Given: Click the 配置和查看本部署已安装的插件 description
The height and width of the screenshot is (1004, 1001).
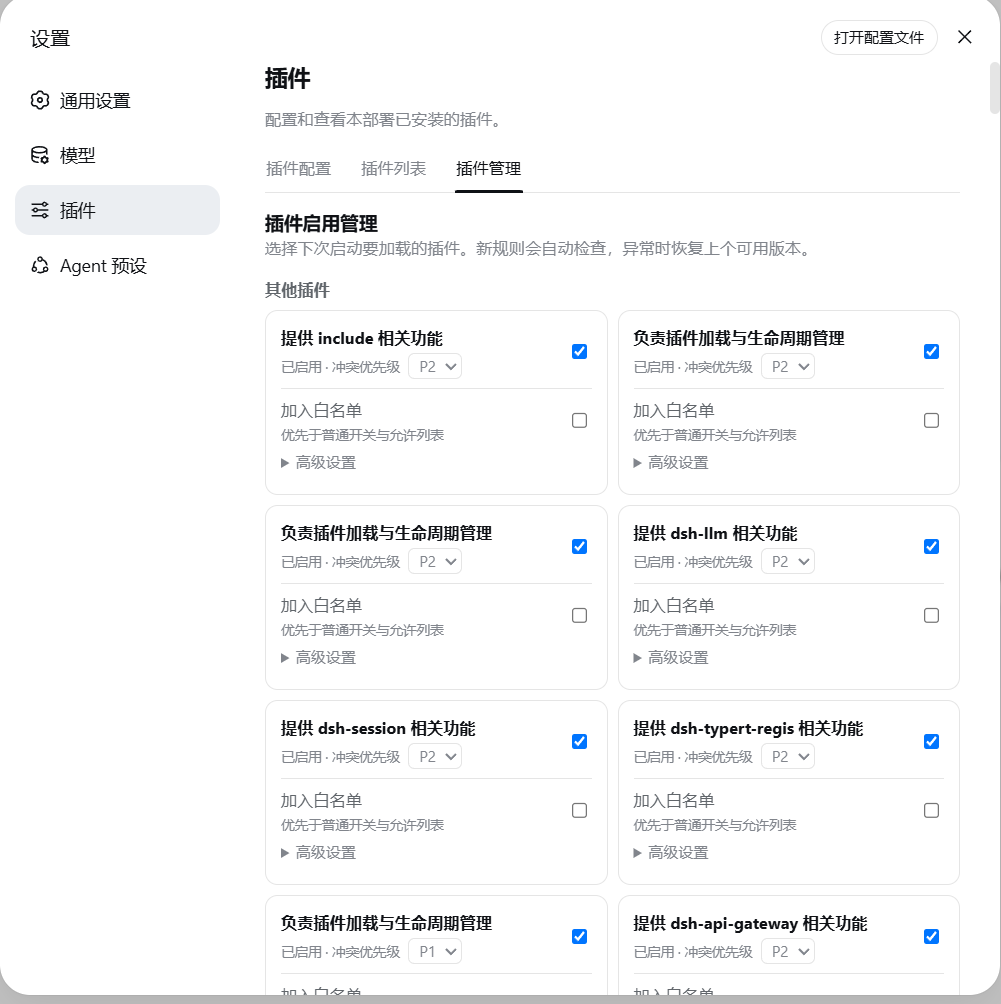Looking at the screenshot, I should [383, 120].
